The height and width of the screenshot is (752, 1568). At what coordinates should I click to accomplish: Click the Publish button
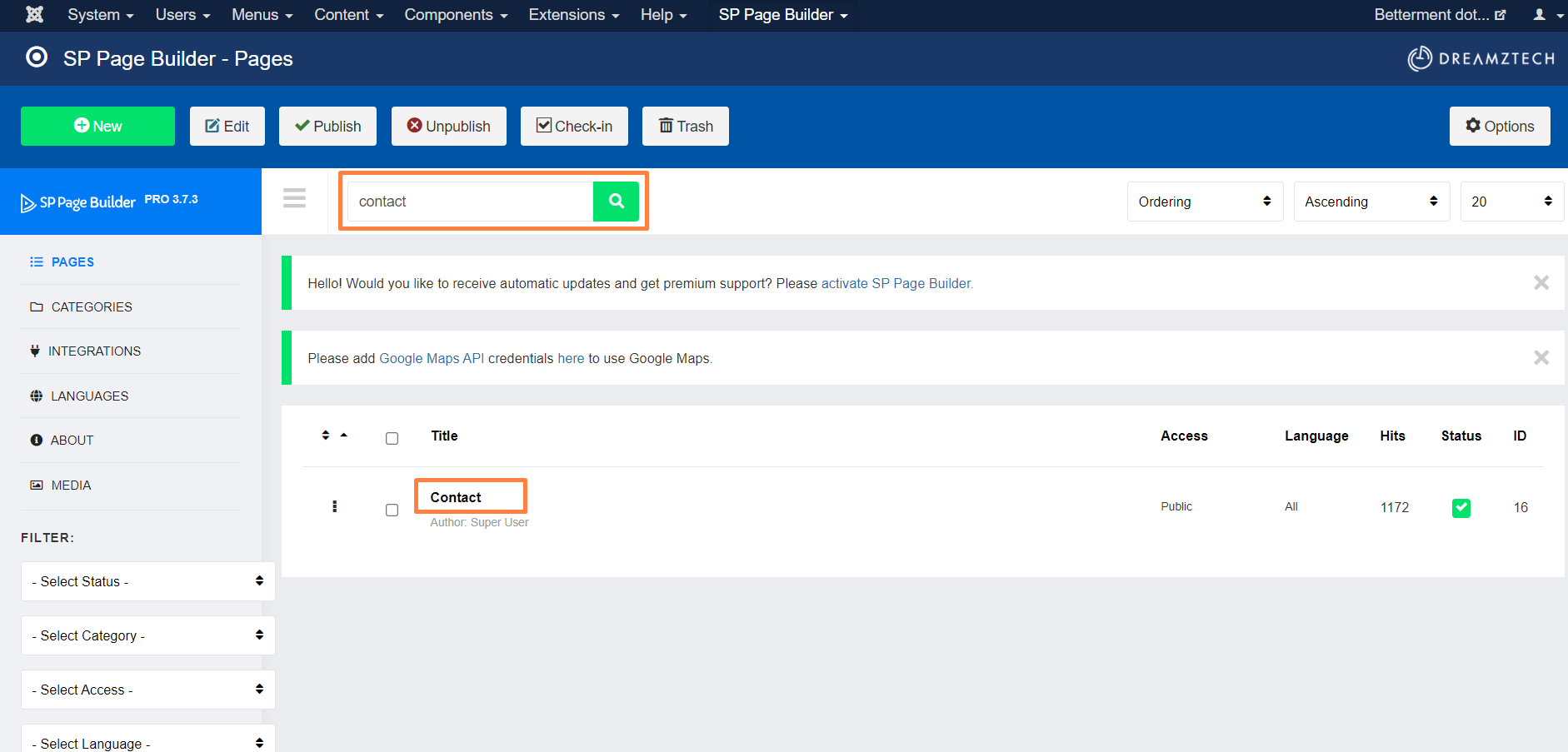327,126
